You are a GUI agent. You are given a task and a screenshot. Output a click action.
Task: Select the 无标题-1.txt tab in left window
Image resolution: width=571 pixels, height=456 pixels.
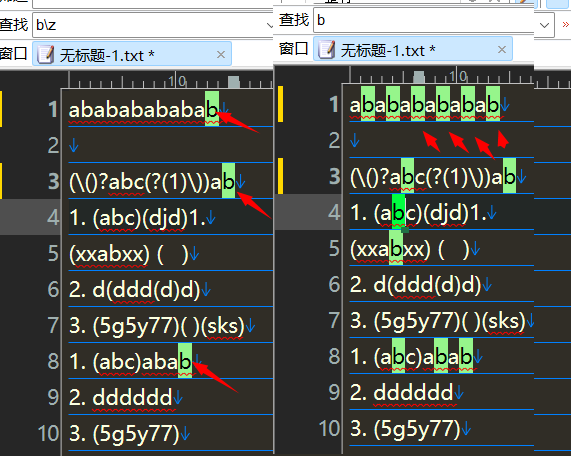click(132, 54)
